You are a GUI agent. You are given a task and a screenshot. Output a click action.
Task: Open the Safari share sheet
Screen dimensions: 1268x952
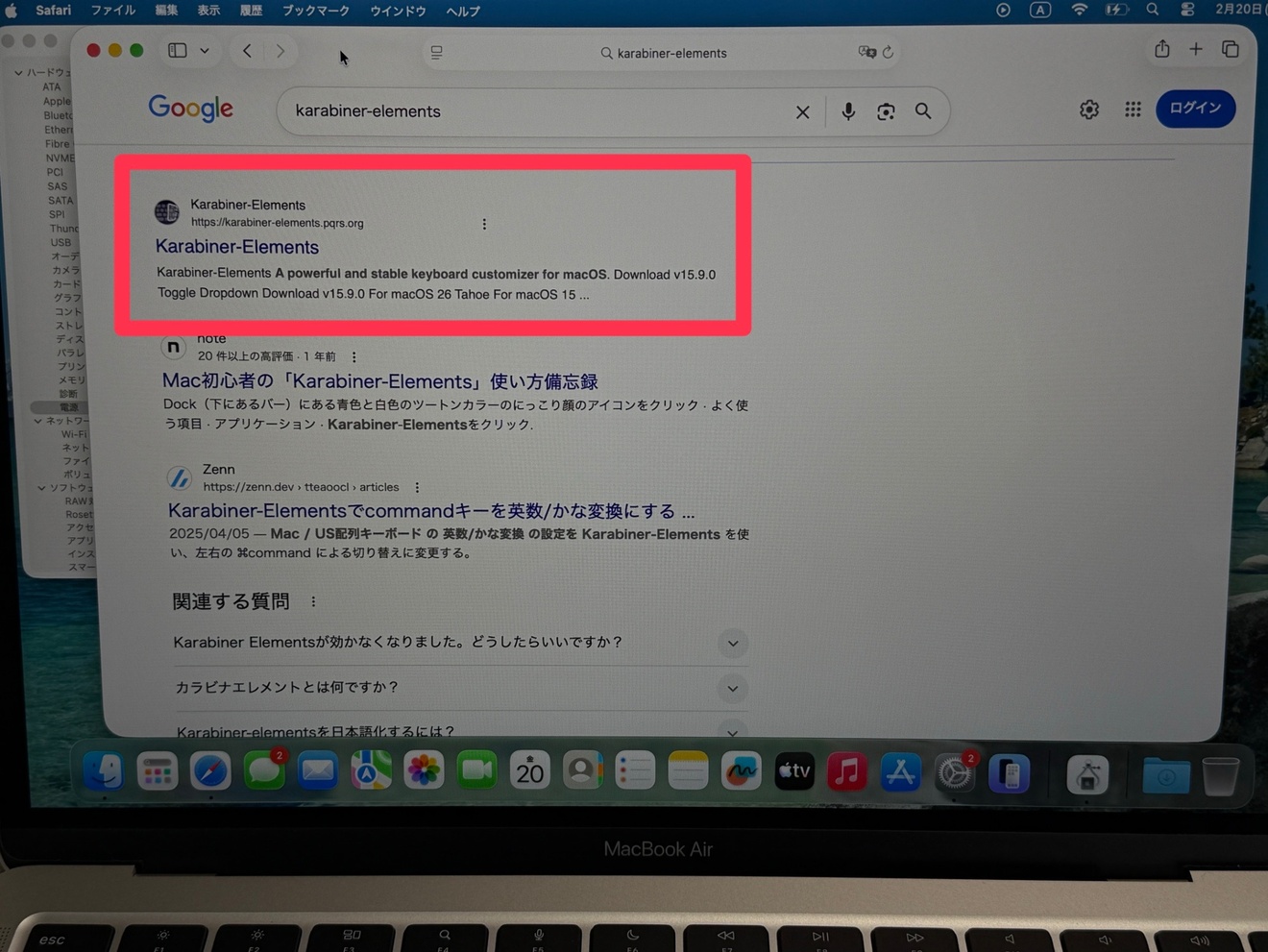[x=1161, y=49]
